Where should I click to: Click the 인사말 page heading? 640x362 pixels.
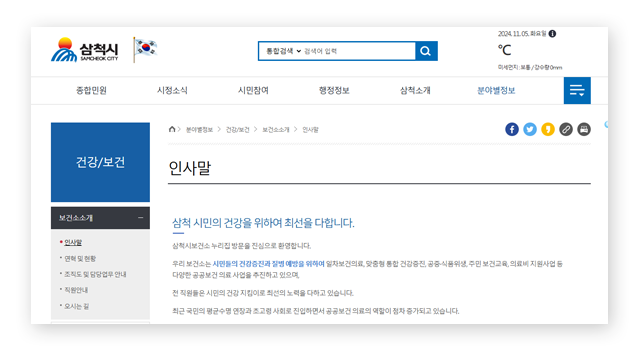[x=190, y=168]
